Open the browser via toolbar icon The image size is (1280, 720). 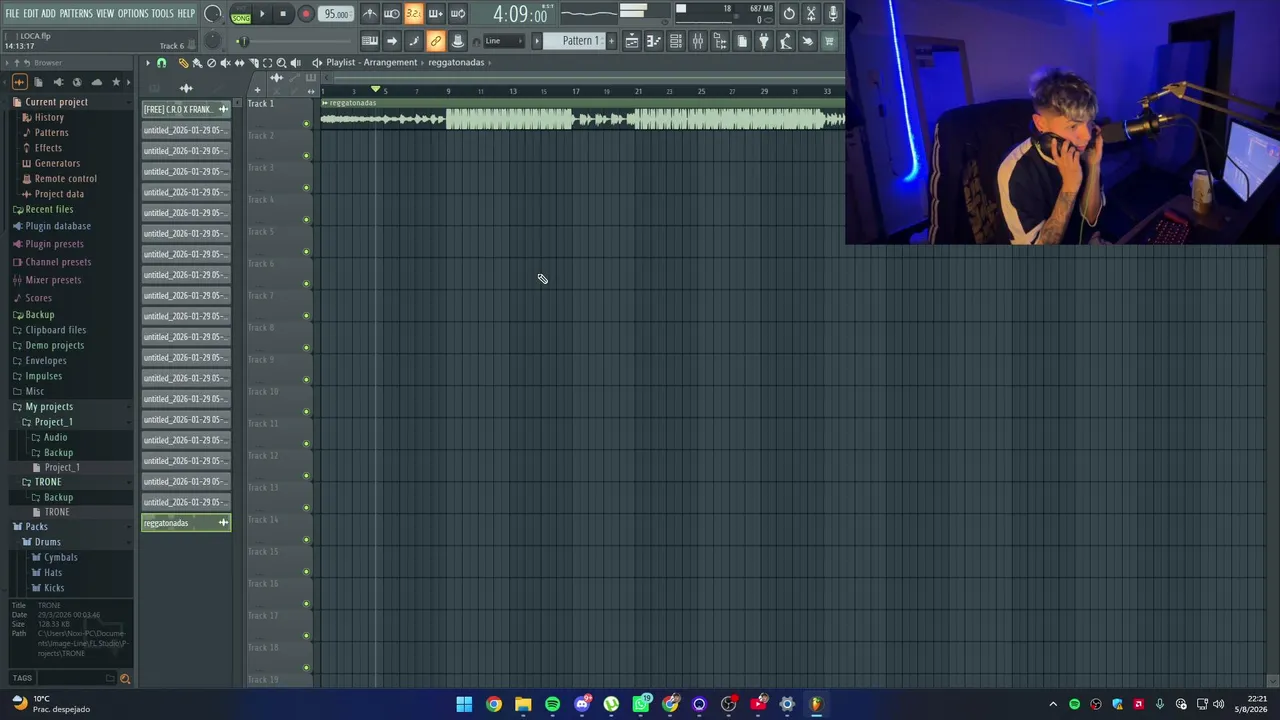coord(720,41)
